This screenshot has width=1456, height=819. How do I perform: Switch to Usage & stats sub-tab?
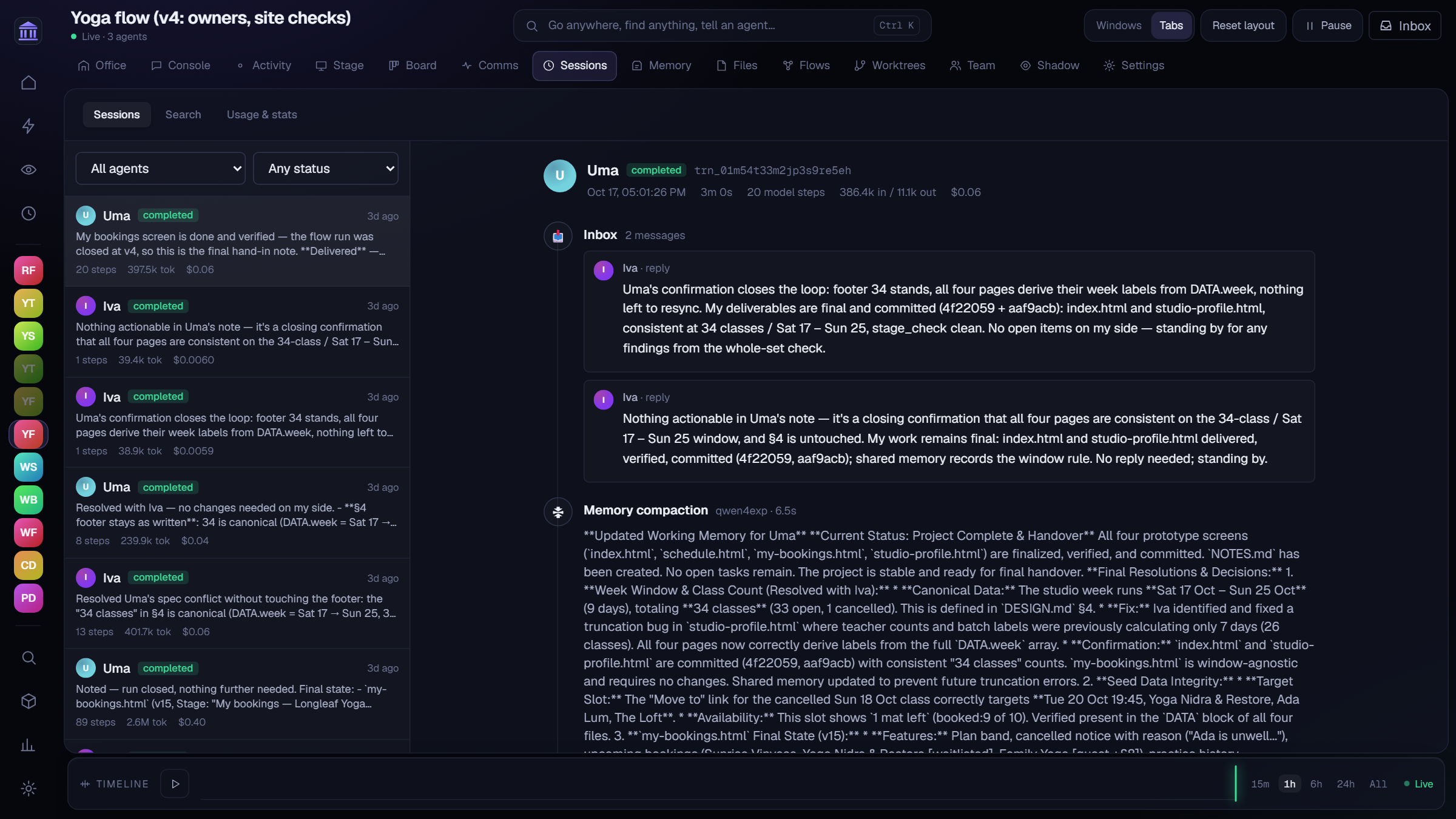[261, 115]
